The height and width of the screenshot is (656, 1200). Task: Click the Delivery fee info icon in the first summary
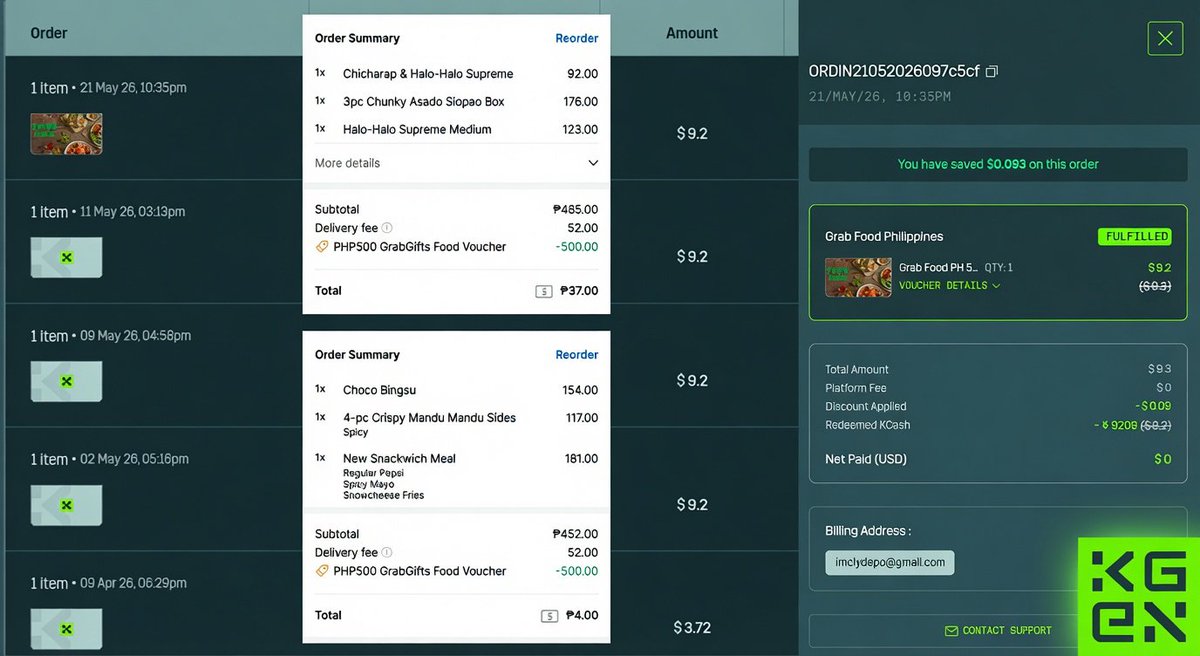coord(388,228)
